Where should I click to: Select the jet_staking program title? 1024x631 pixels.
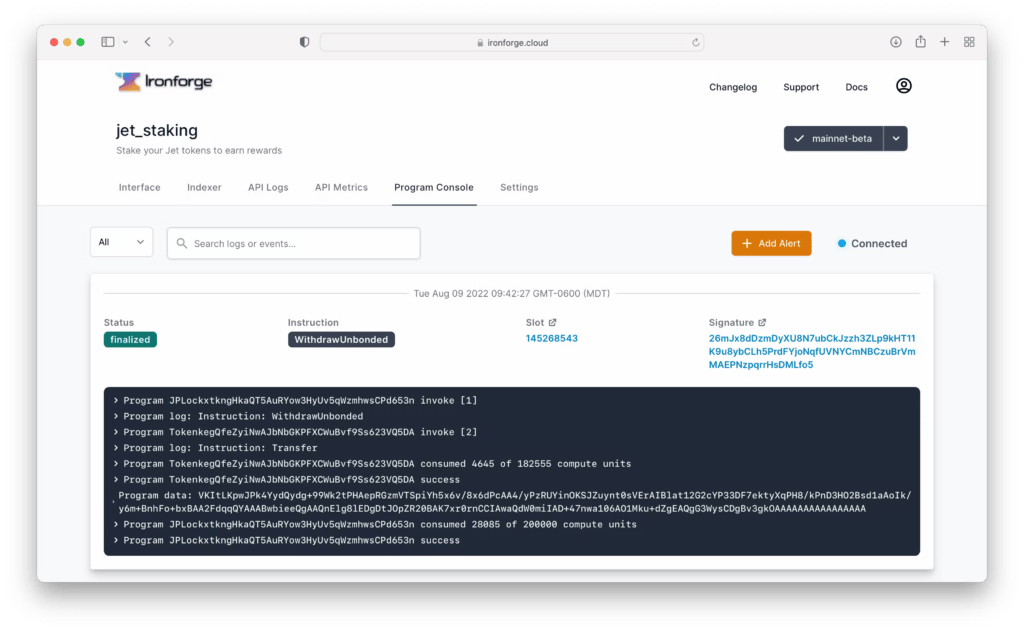tap(157, 130)
